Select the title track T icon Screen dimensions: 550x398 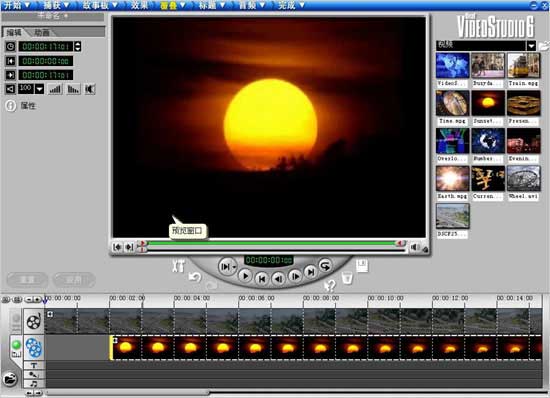(x=34, y=365)
